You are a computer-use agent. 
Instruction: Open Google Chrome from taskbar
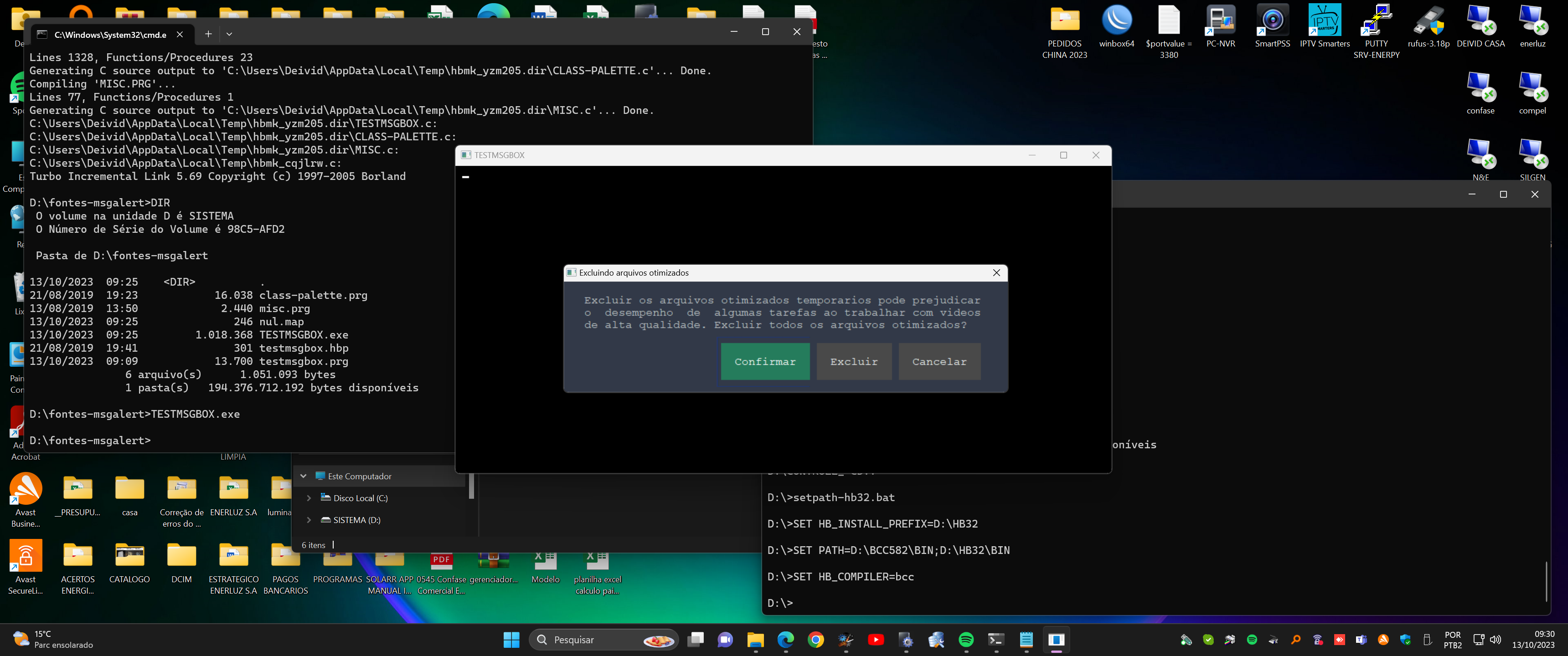click(815, 640)
